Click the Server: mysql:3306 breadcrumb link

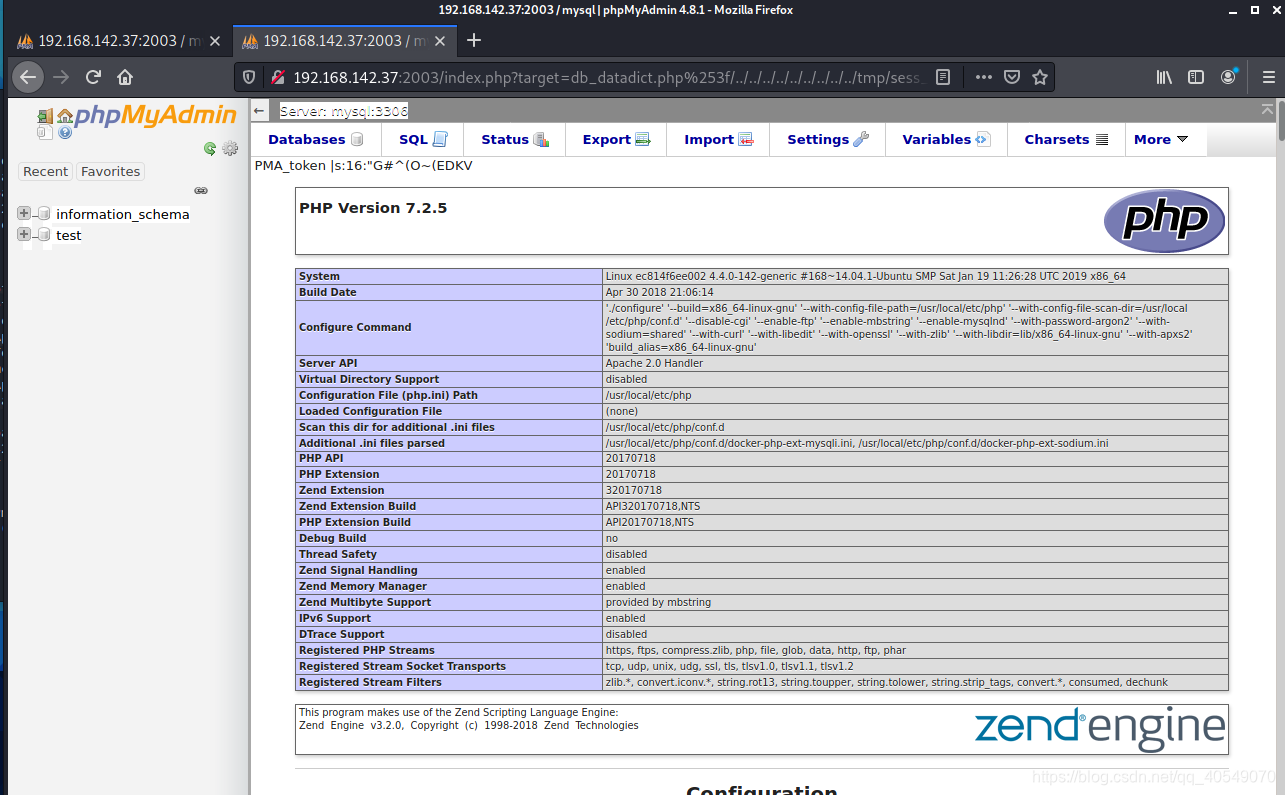pyautogui.click(x=344, y=112)
